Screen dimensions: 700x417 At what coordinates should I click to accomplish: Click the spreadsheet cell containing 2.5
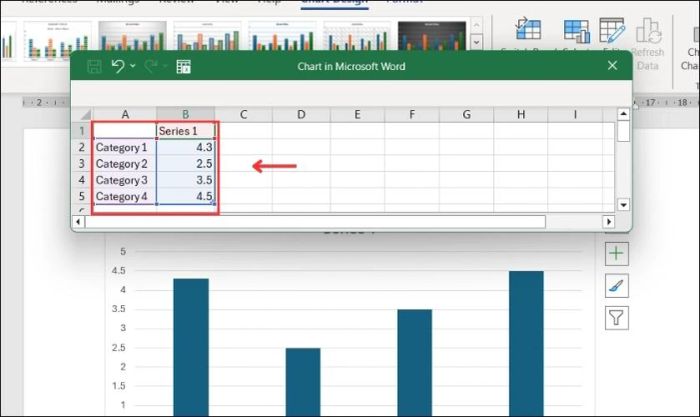pyautogui.click(x=186, y=164)
